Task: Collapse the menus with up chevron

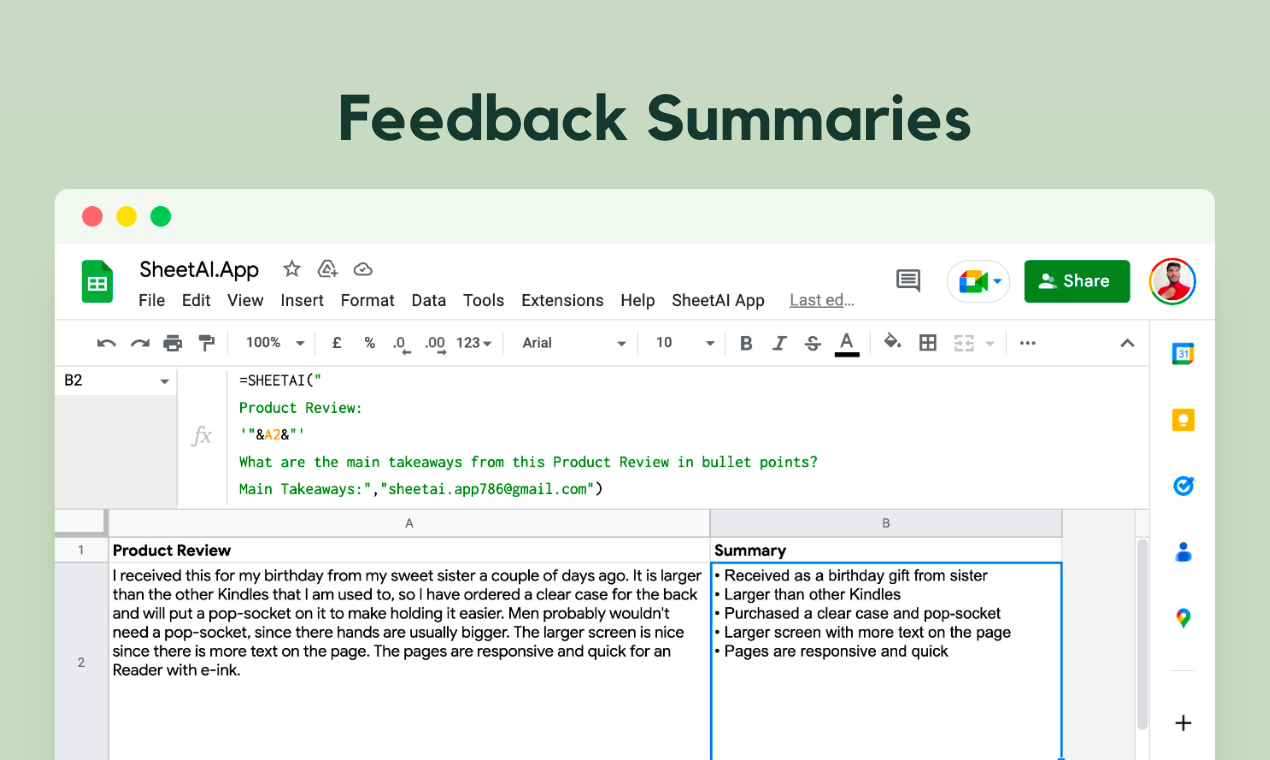Action: (x=1127, y=343)
